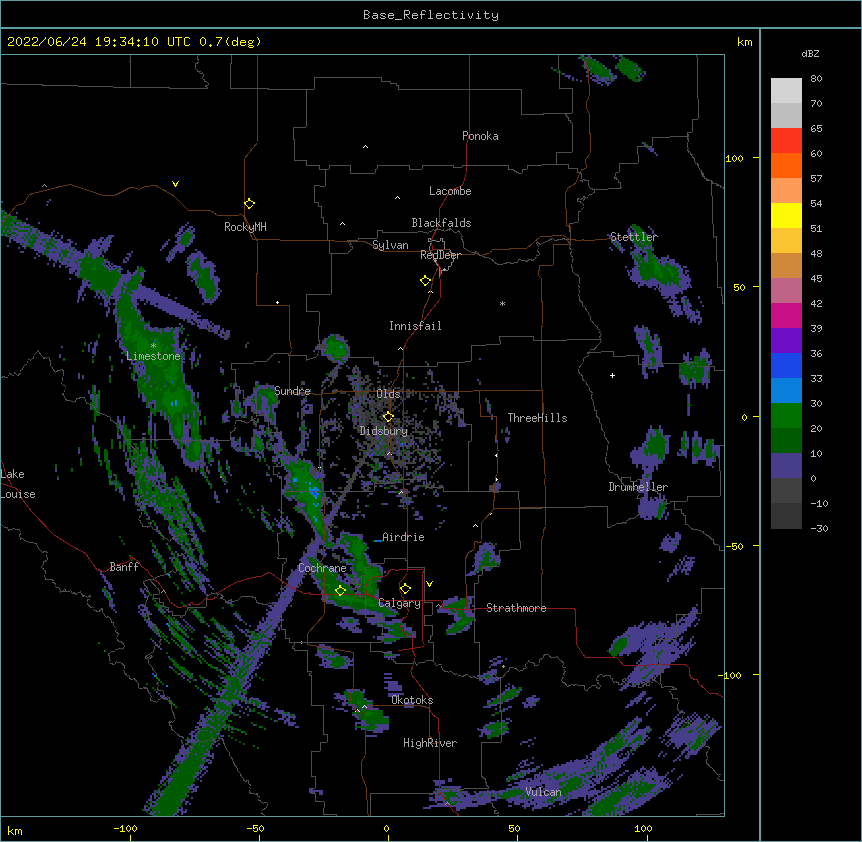The height and width of the screenshot is (842, 862).
Task: Click the Calgary city label
Action: [x=399, y=603]
